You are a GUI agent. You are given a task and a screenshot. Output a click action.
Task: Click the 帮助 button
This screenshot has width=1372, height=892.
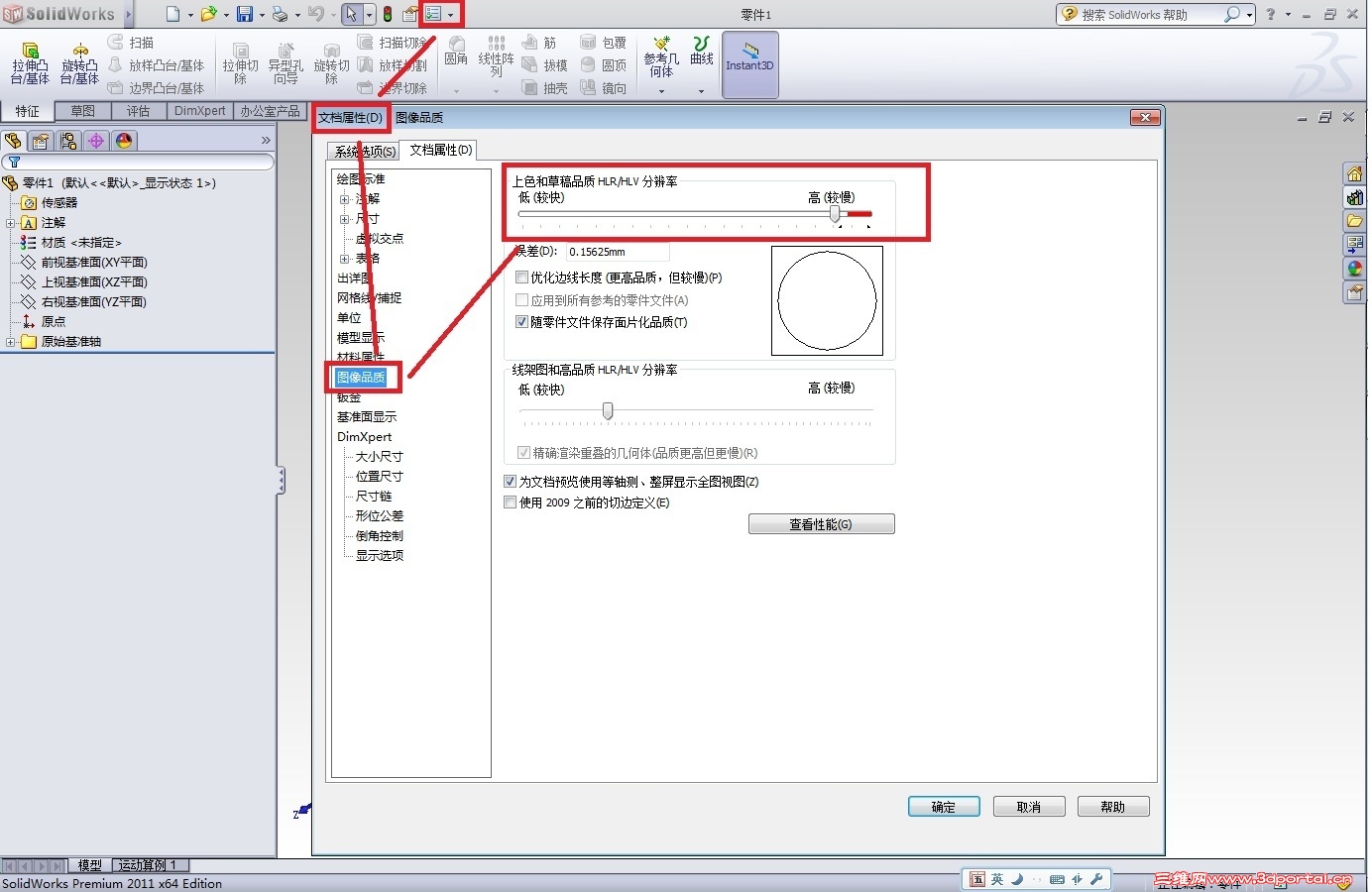click(1113, 807)
